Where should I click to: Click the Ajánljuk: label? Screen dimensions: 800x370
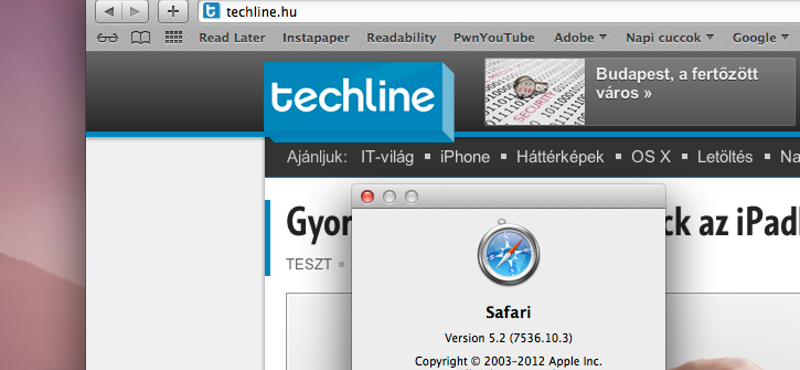317,157
